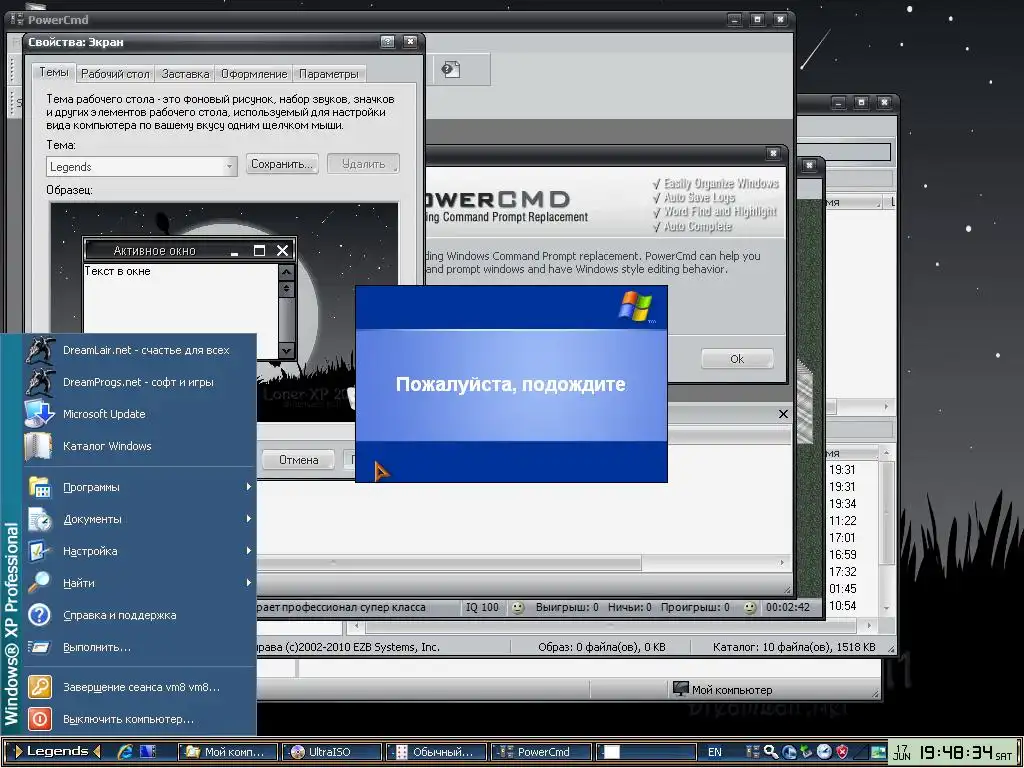This screenshot has height=768, width=1024.
Task: Choose Выполнить... in start menu
Action: (x=140, y=647)
